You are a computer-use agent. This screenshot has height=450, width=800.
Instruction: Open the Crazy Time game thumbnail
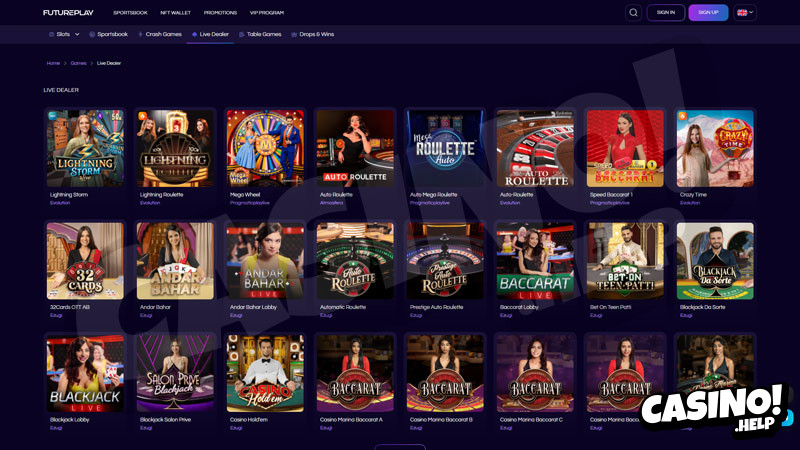[715, 148]
